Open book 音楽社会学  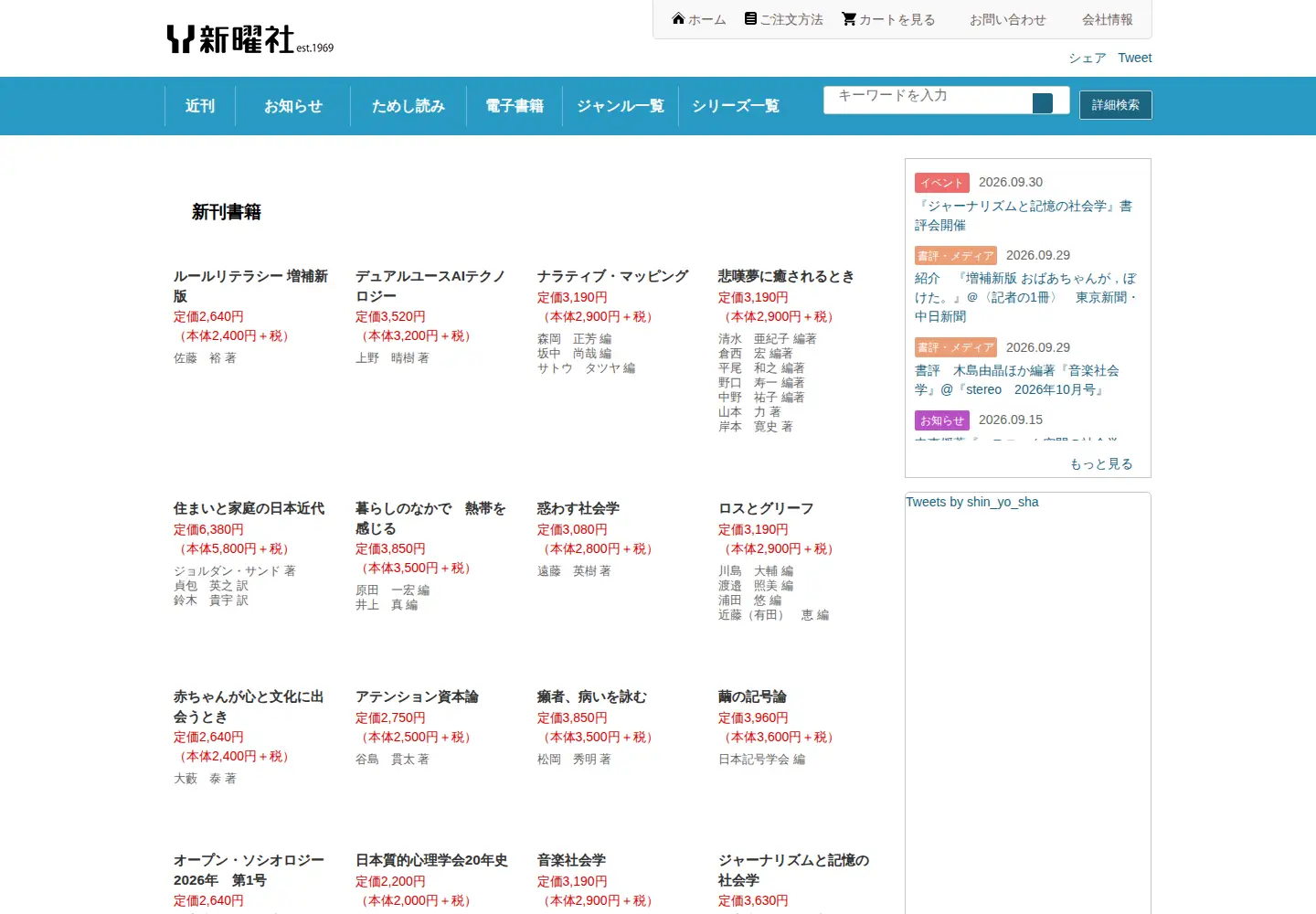pyautogui.click(x=571, y=860)
